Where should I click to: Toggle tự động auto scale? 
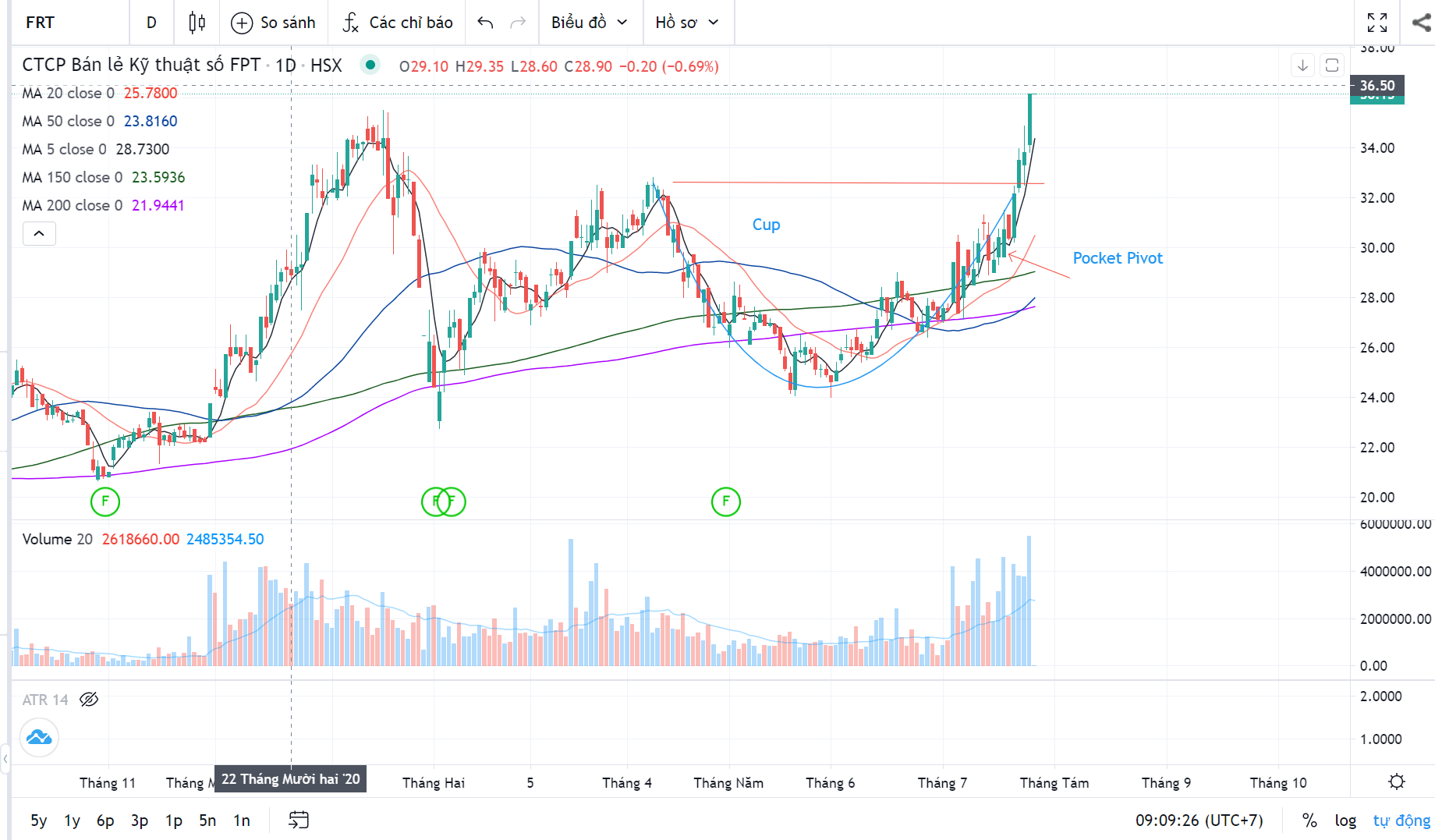tap(1401, 820)
